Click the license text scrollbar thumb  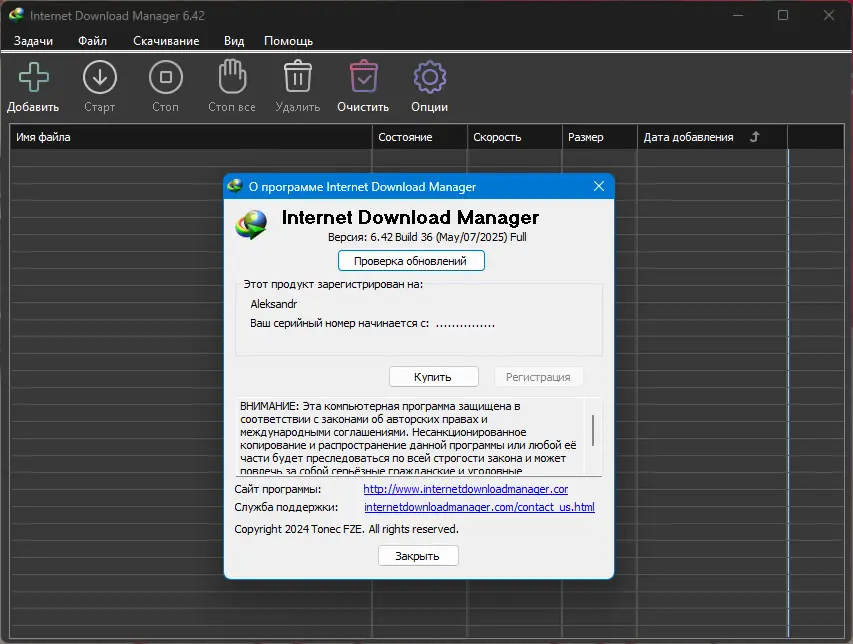(592, 430)
